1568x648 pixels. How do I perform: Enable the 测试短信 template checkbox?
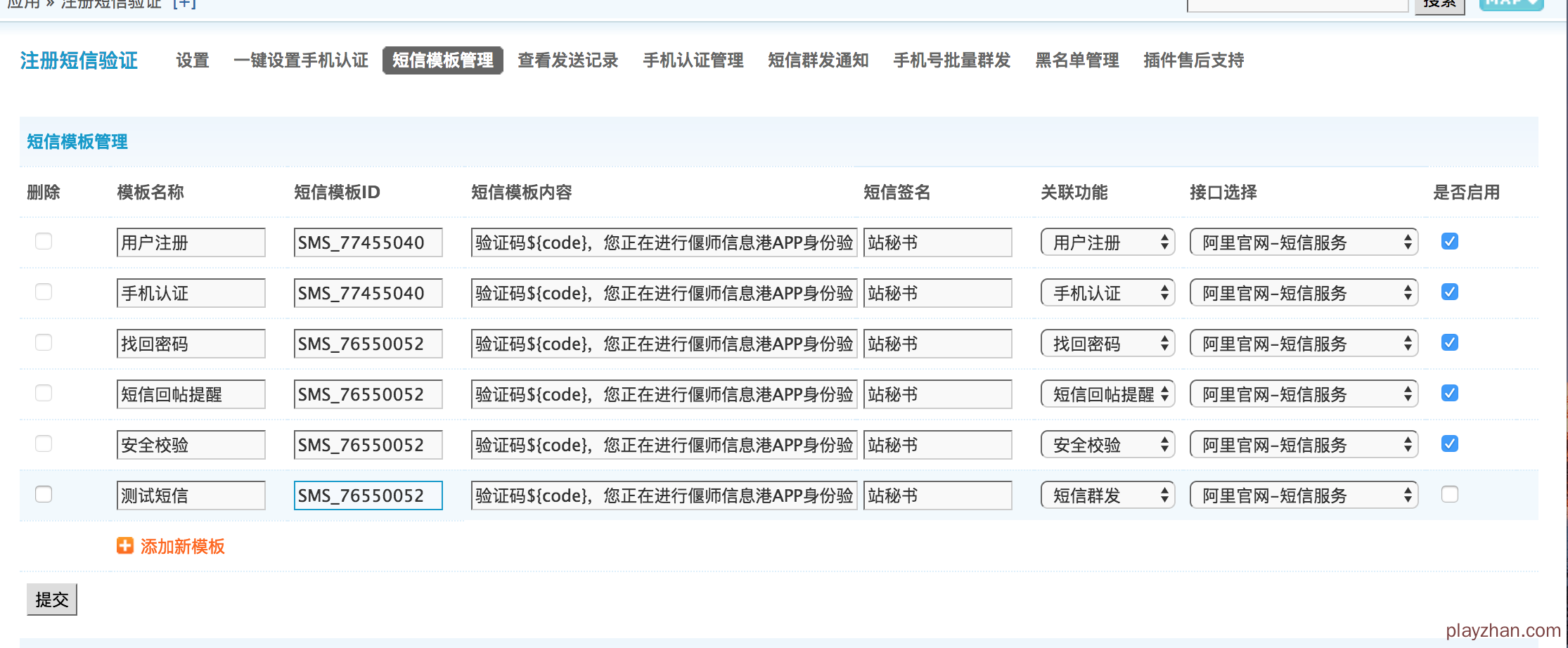pos(1449,495)
